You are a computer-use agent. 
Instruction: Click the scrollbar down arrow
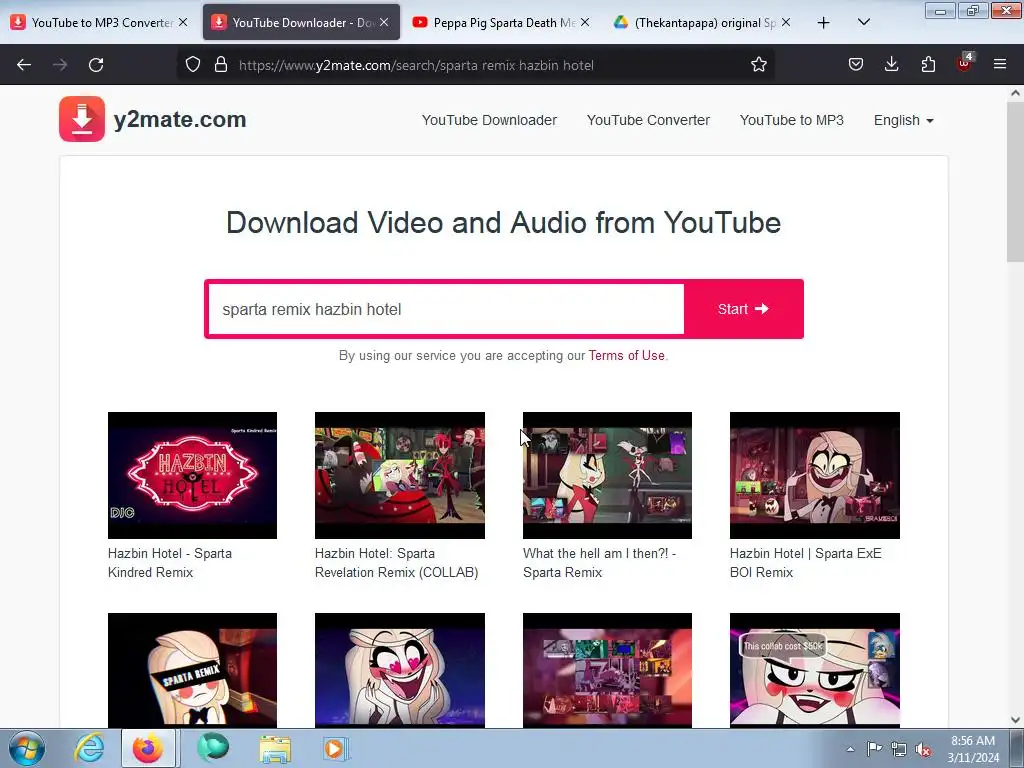[1015, 720]
